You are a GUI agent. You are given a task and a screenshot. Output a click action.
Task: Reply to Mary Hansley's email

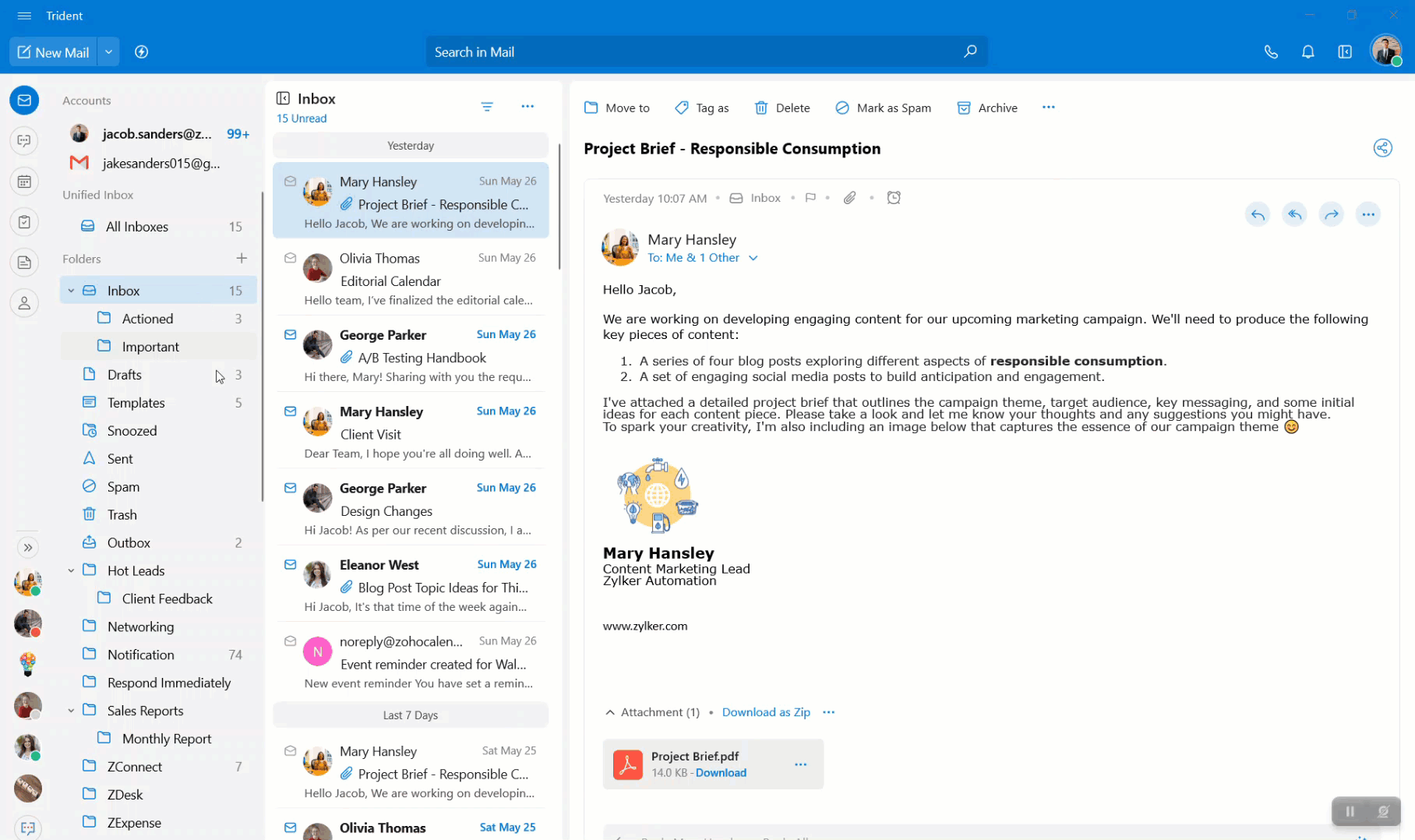point(1258,214)
